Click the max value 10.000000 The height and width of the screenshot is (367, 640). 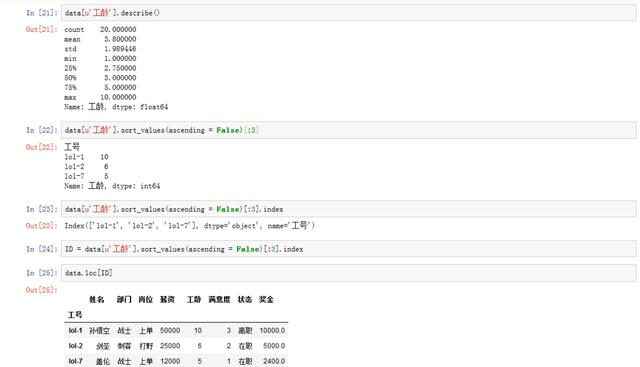tap(118, 98)
